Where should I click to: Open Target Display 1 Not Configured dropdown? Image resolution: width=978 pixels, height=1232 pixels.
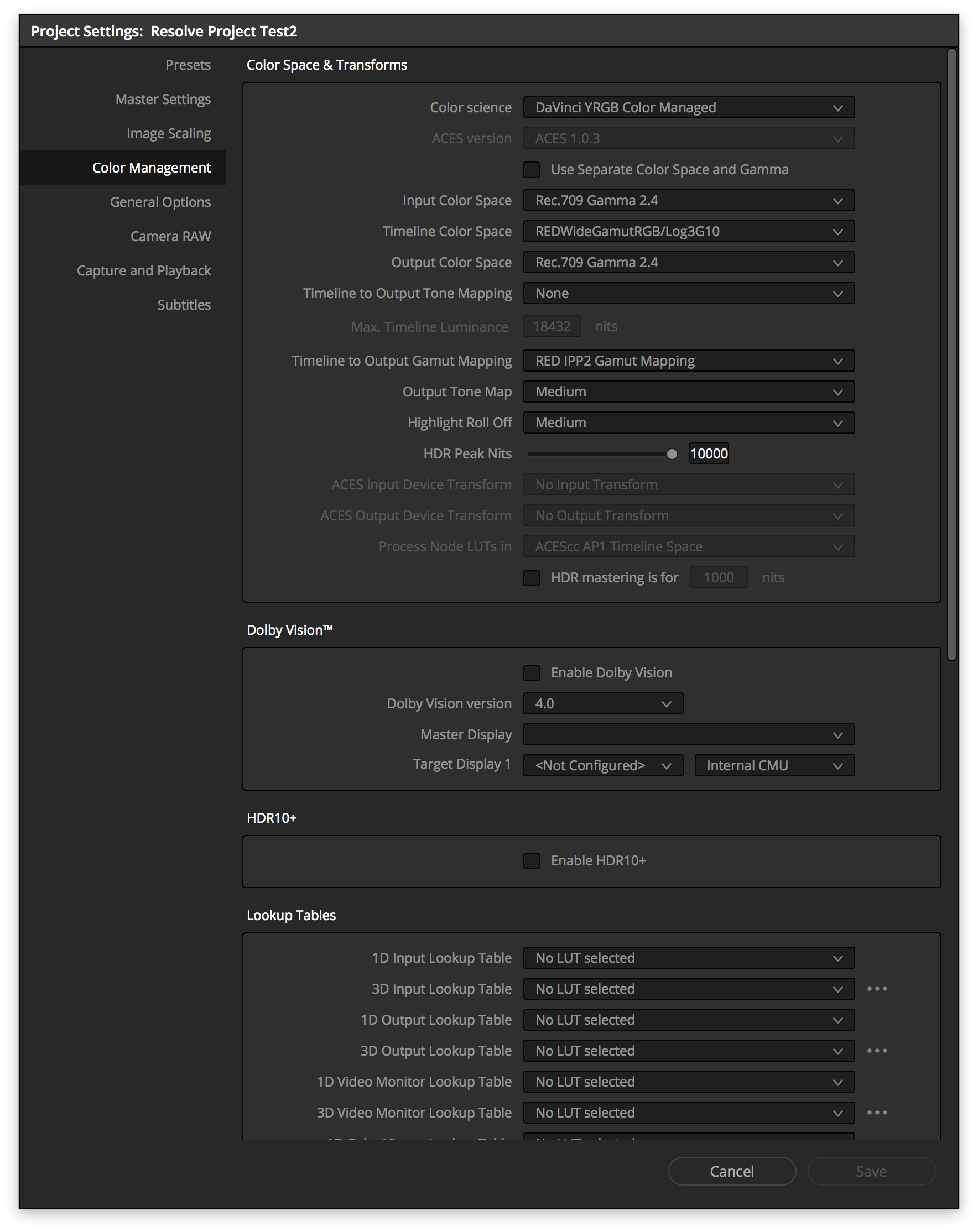603,765
